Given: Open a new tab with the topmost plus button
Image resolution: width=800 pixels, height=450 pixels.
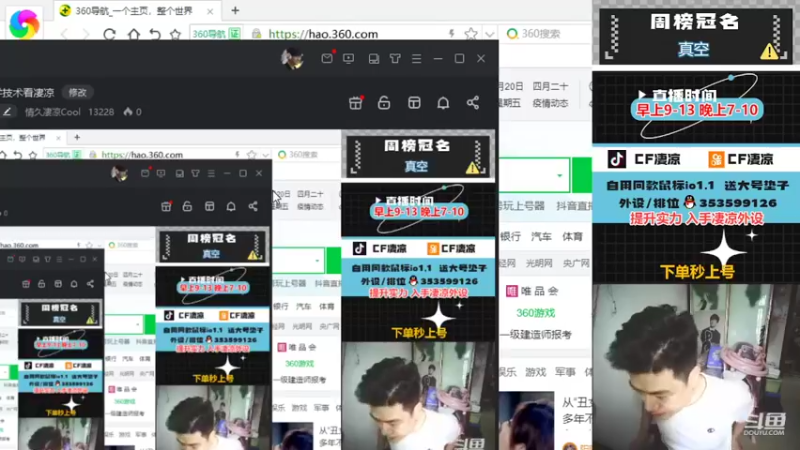Looking at the screenshot, I should click(235, 10).
